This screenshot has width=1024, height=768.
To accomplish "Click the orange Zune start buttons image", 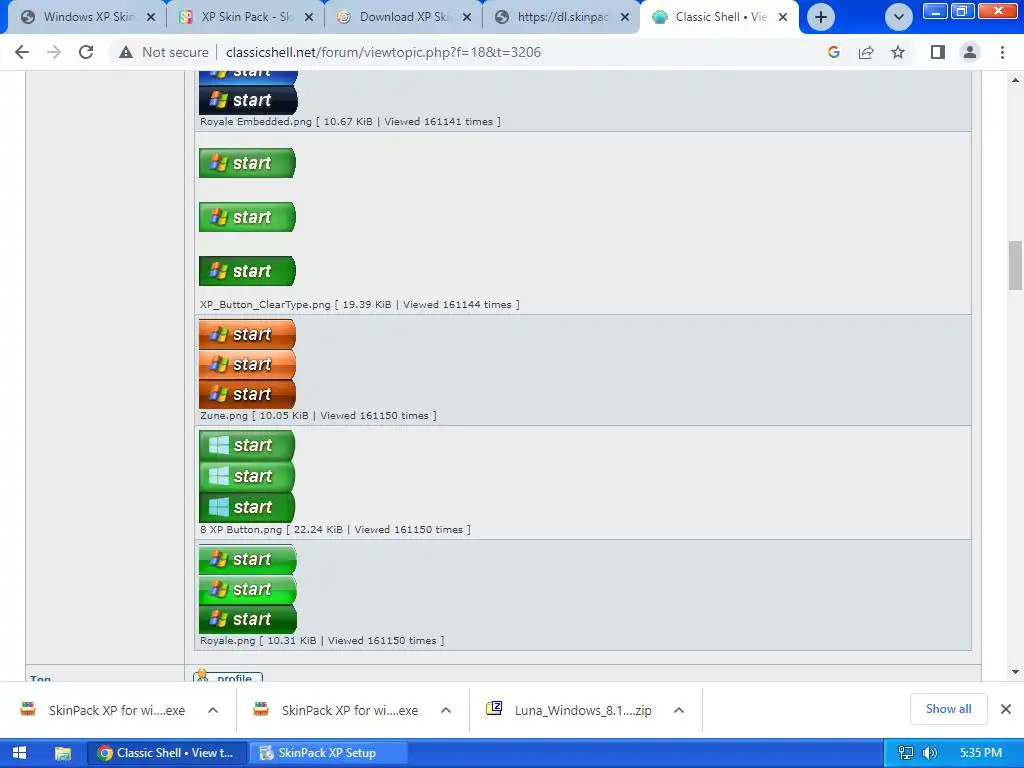I will tap(248, 364).
